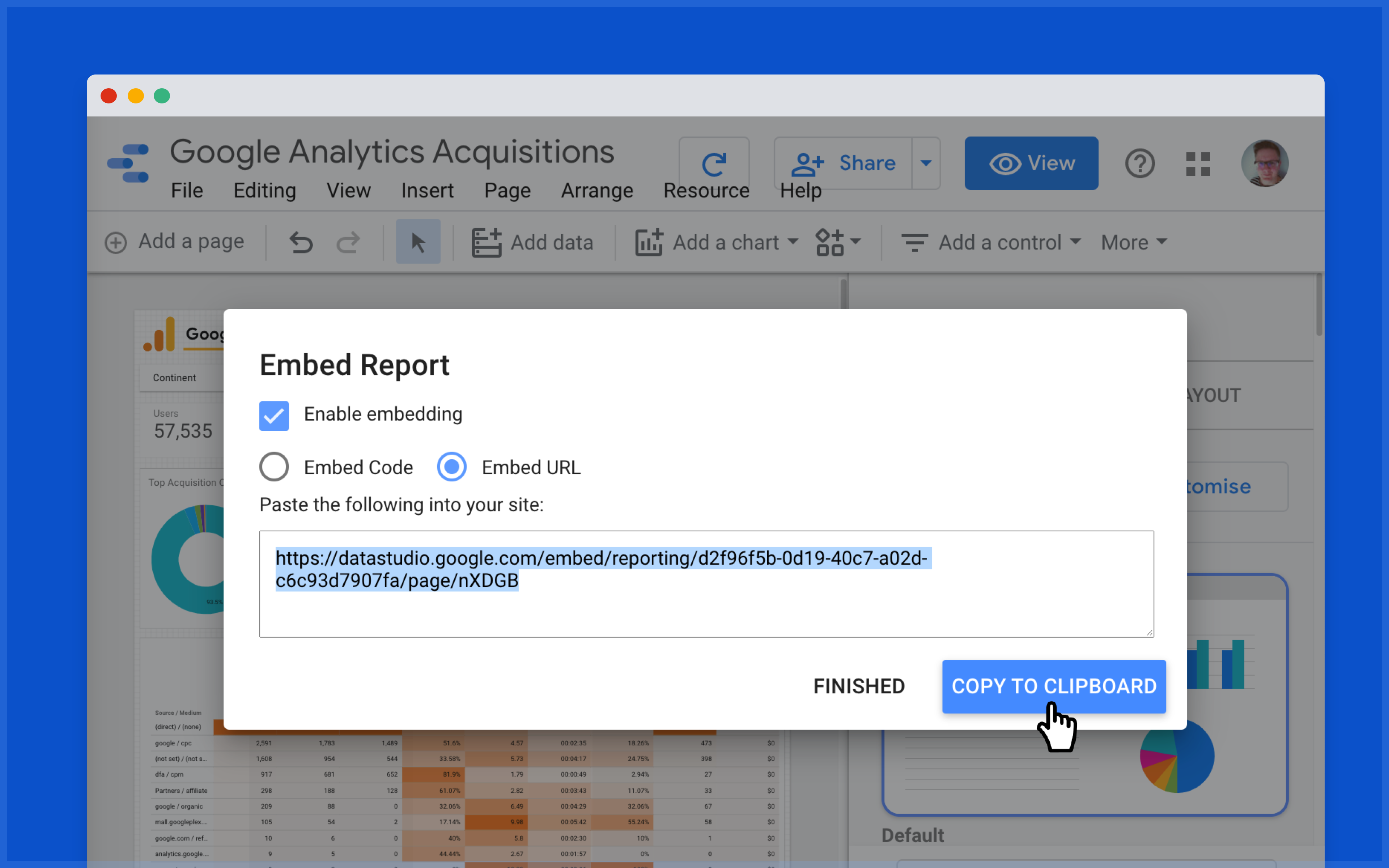Image resolution: width=1389 pixels, height=868 pixels.
Task: Click the Copy to Clipboard button
Action: (1053, 686)
